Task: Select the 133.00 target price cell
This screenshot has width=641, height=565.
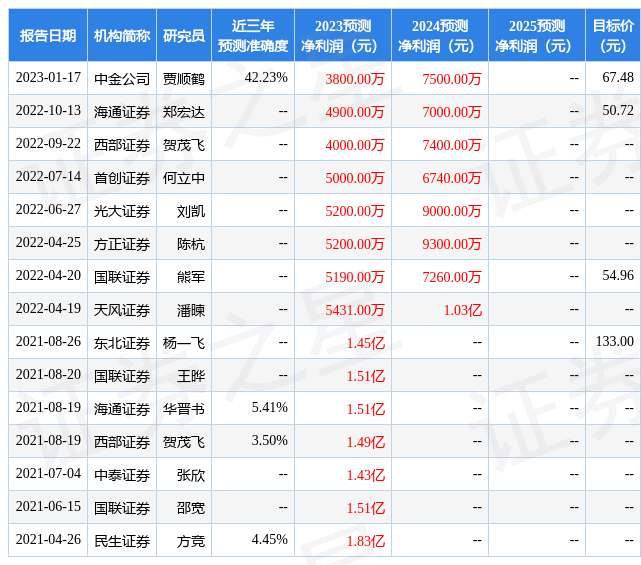Action: coord(616,342)
